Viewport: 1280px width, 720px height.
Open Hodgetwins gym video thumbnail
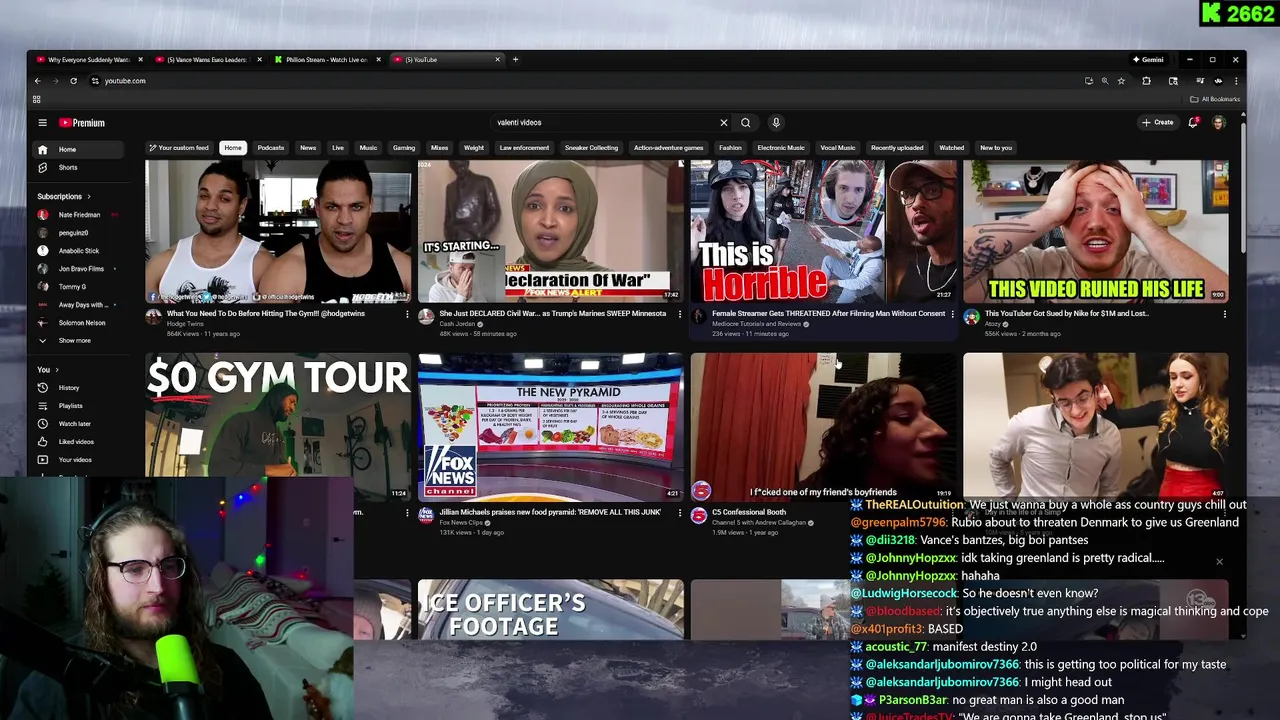[278, 231]
